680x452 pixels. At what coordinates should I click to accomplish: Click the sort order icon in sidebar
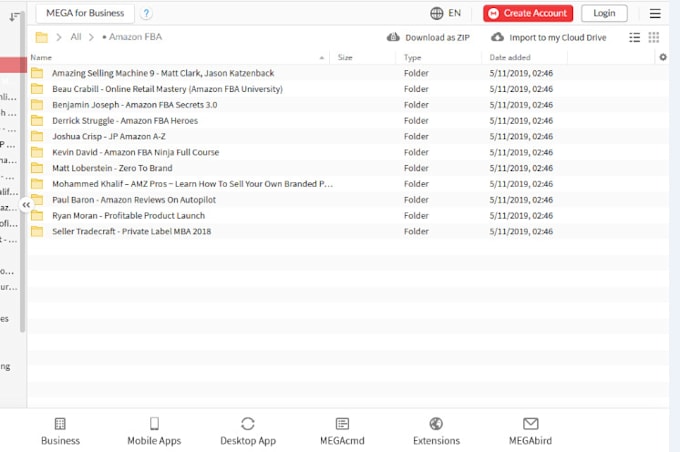click(13, 17)
